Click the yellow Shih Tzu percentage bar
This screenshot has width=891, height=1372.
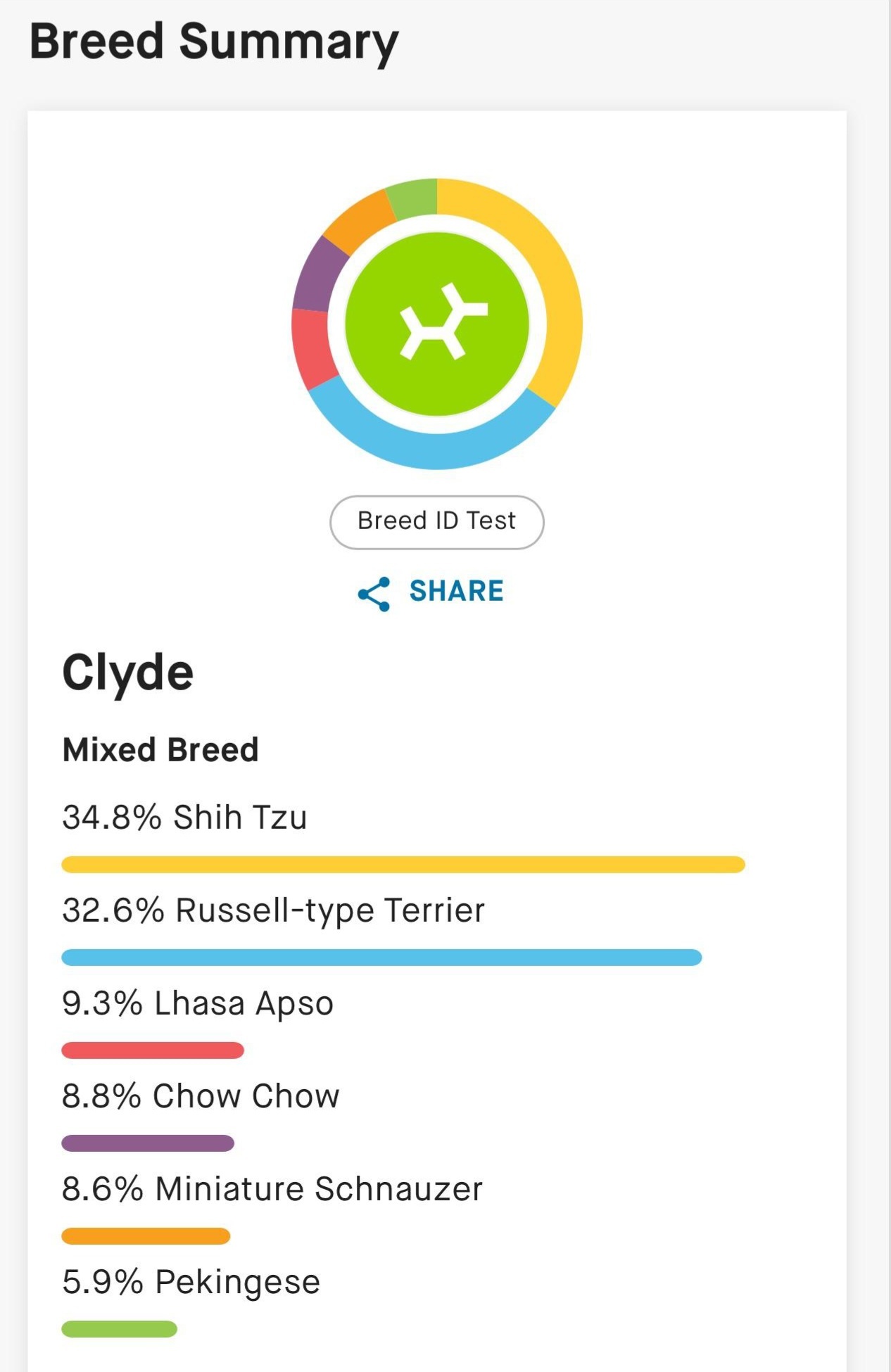point(403,865)
